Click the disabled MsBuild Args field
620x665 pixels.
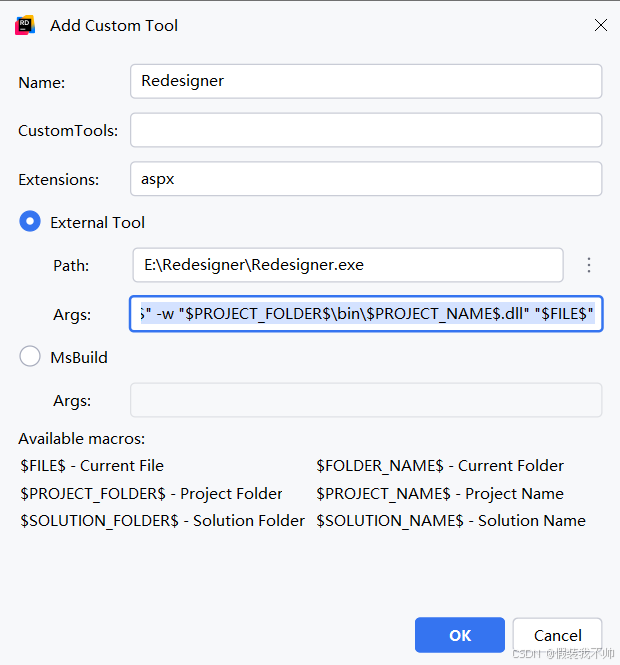point(366,400)
